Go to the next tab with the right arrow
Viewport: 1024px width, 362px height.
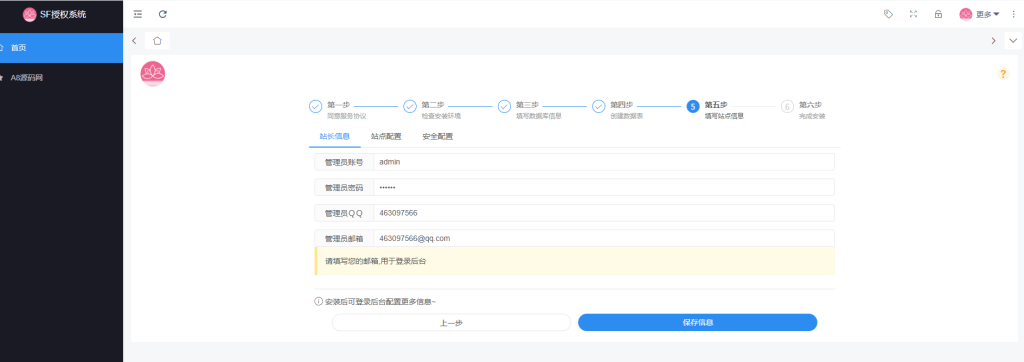click(x=993, y=41)
